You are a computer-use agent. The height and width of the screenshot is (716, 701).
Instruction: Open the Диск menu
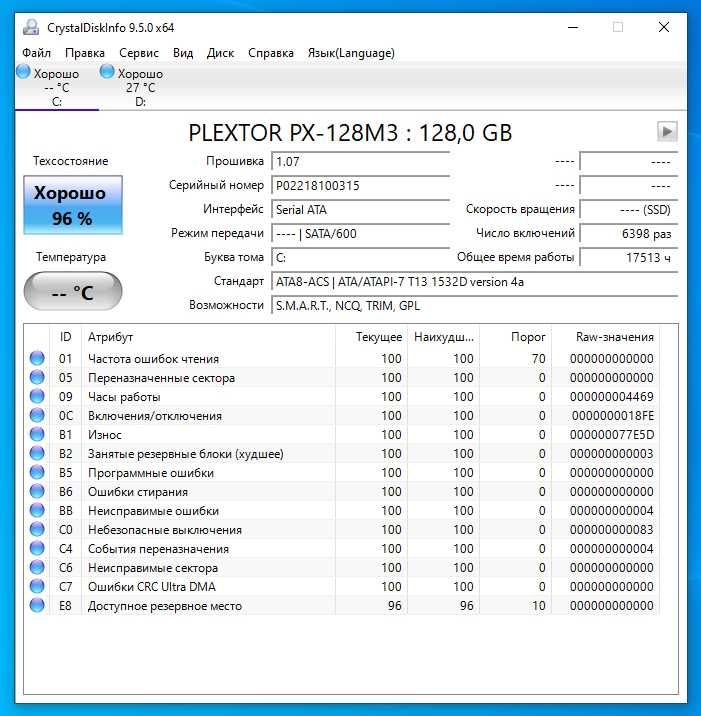(x=221, y=53)
